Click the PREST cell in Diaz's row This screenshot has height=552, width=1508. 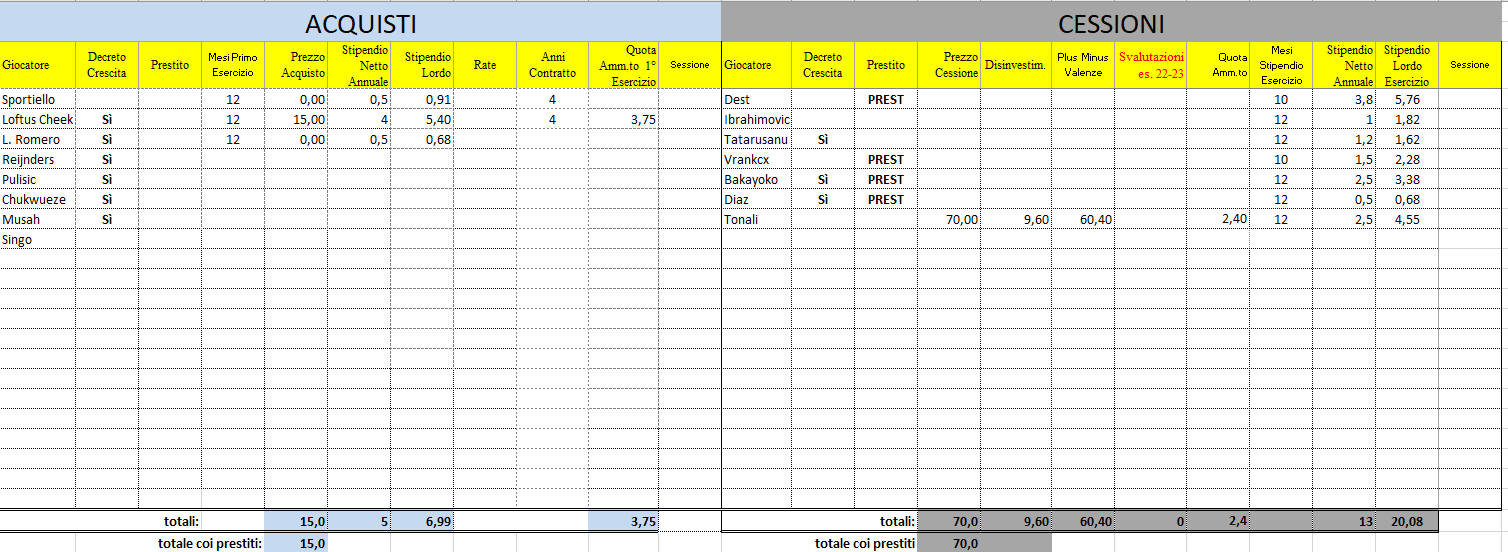coord(886,200)
